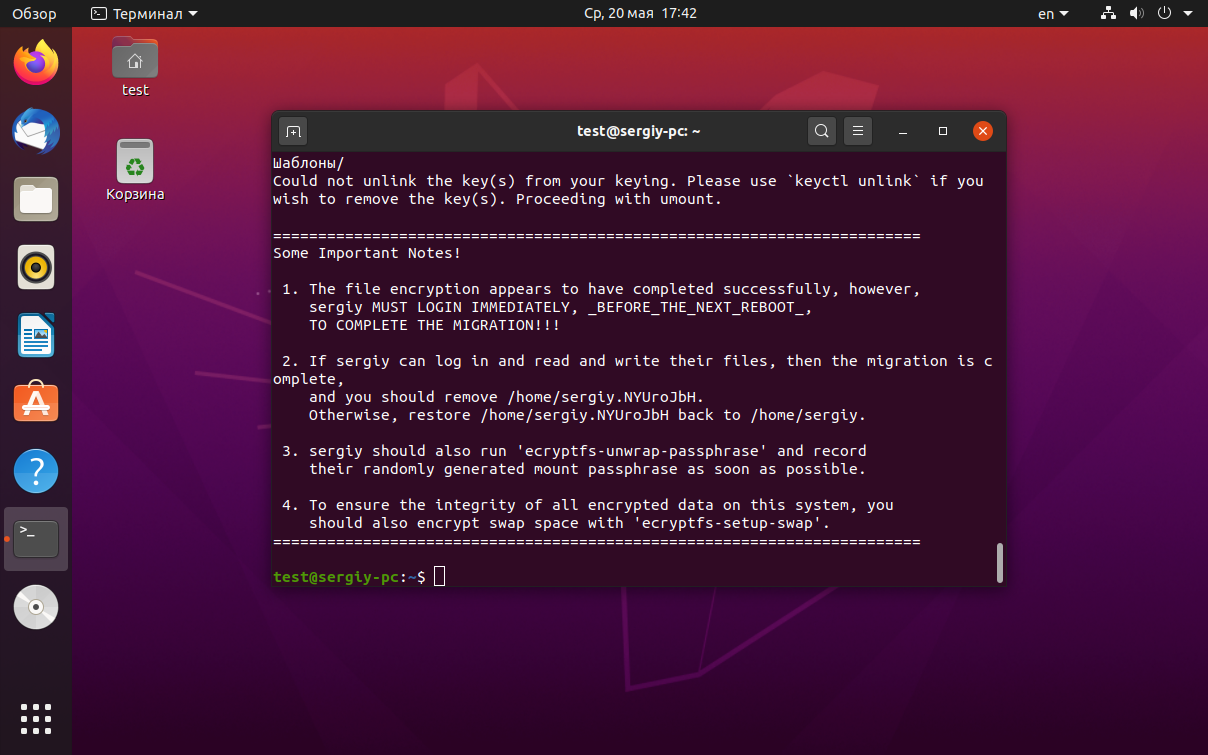Click the terminal vertical scrollbar

coord(999,562)
